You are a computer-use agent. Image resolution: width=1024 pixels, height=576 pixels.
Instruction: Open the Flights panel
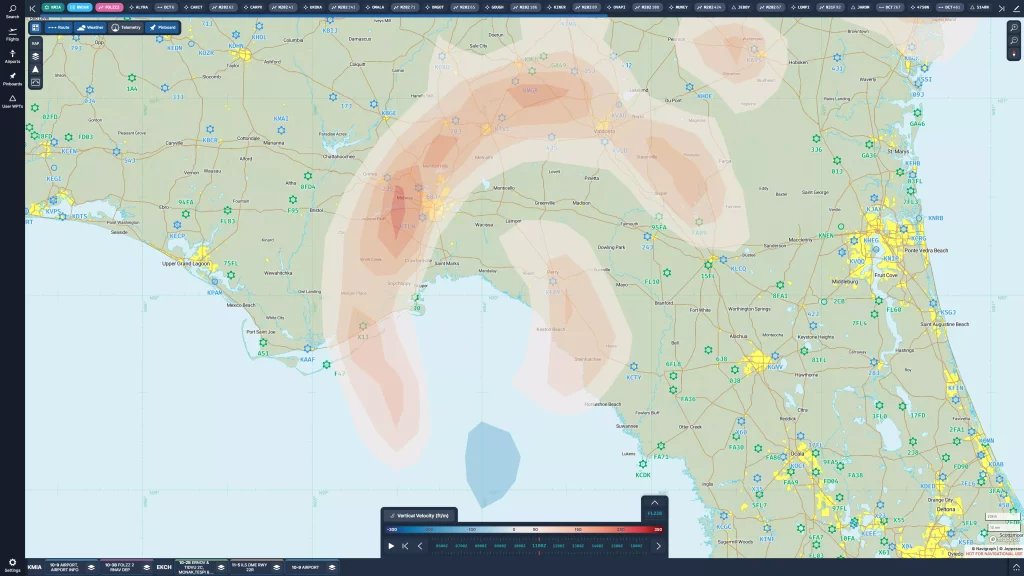click(12, 37)
